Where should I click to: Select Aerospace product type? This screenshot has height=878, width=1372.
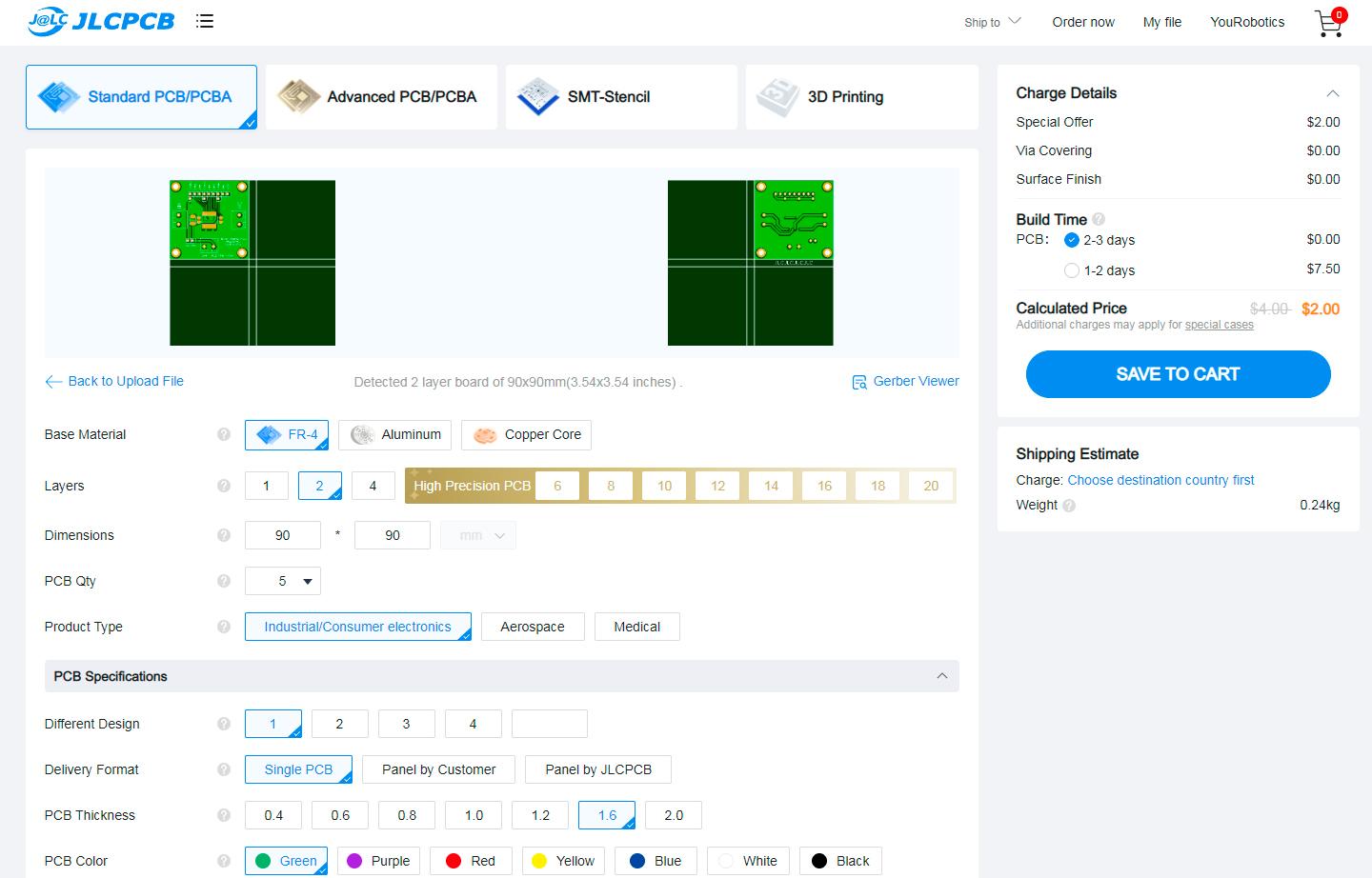pyautogui.click(x=533, y=627)
